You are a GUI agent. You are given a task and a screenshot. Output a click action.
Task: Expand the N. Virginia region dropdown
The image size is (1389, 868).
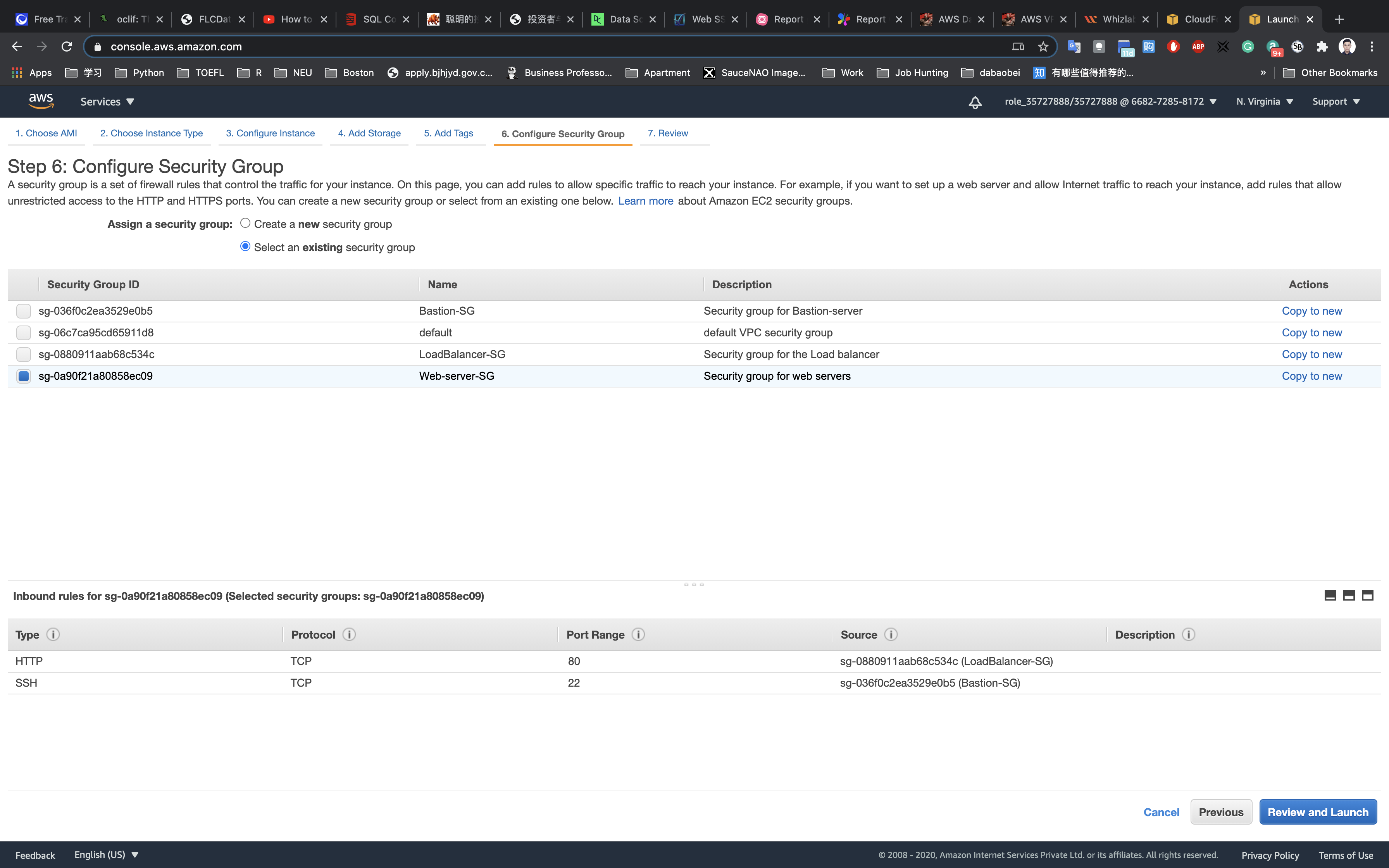(1264, 102)
